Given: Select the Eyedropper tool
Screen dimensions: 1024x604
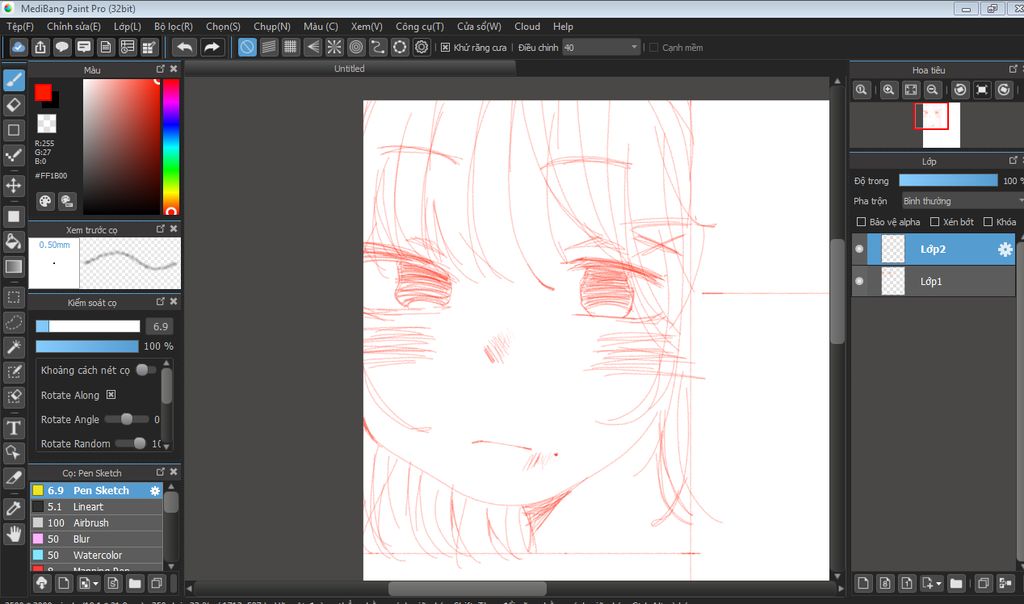Looking at the screenshot, I should [14, 509].
